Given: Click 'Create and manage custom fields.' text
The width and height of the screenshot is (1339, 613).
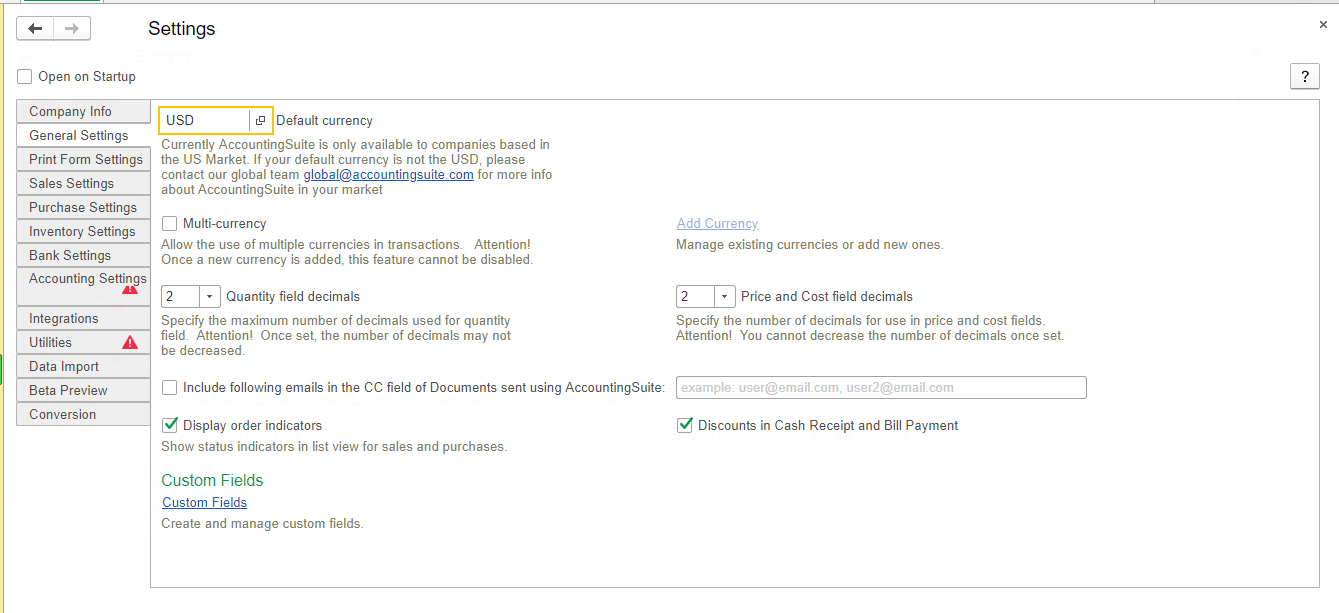Looking at the screenshot, I should (x=263, y=524).
